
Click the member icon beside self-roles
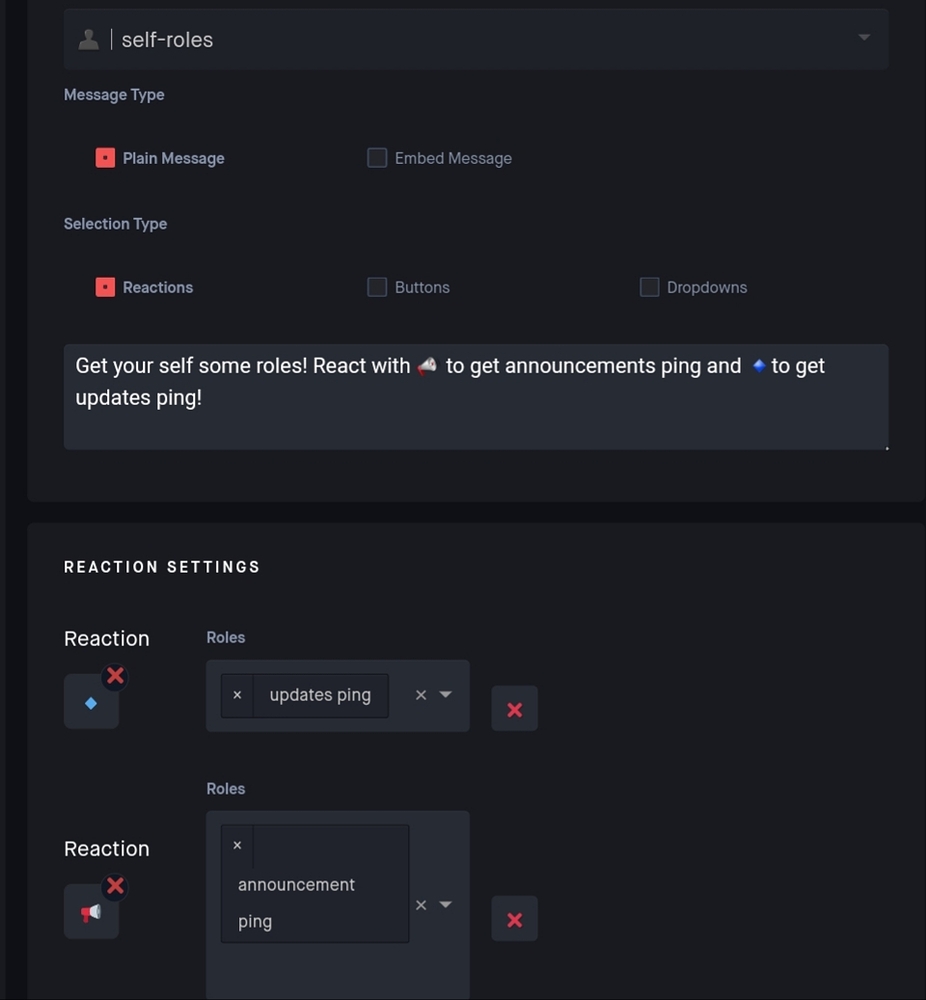(x=88, y=39)
